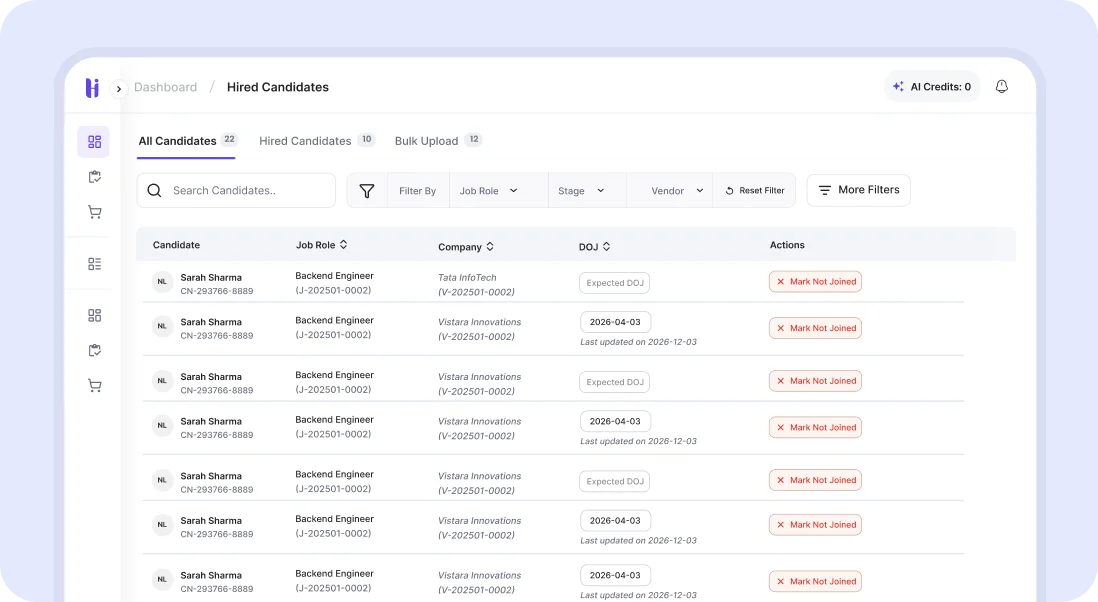1098x602 pixels.
Task: Click the shopping cart icon in sidebar
Action: point(94,211)
